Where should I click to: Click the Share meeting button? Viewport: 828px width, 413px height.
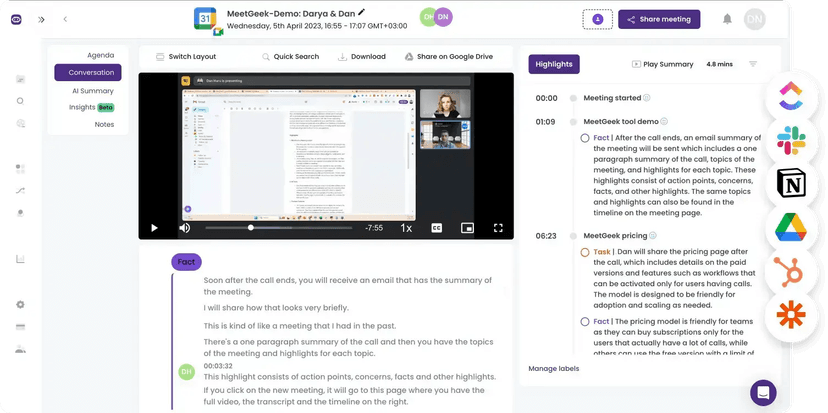pos(659,20)
